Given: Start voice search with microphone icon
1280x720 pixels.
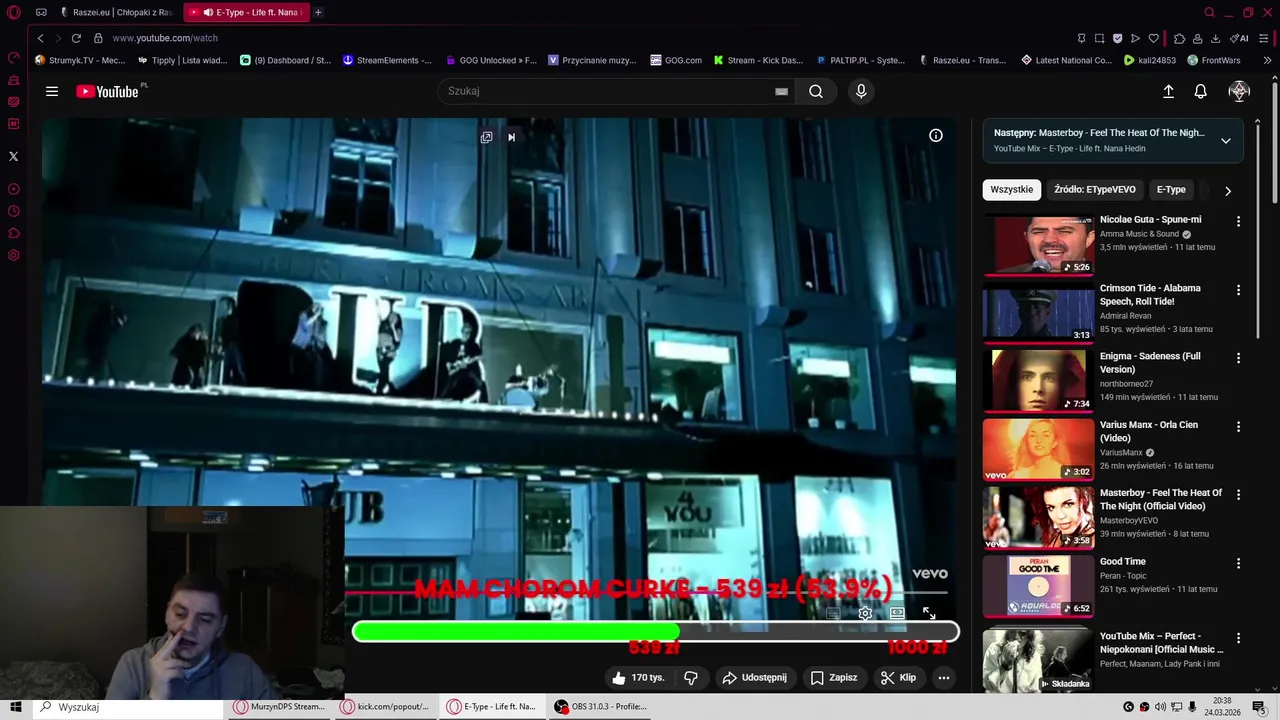Looking at the screenshot, I should pos(861,91).
